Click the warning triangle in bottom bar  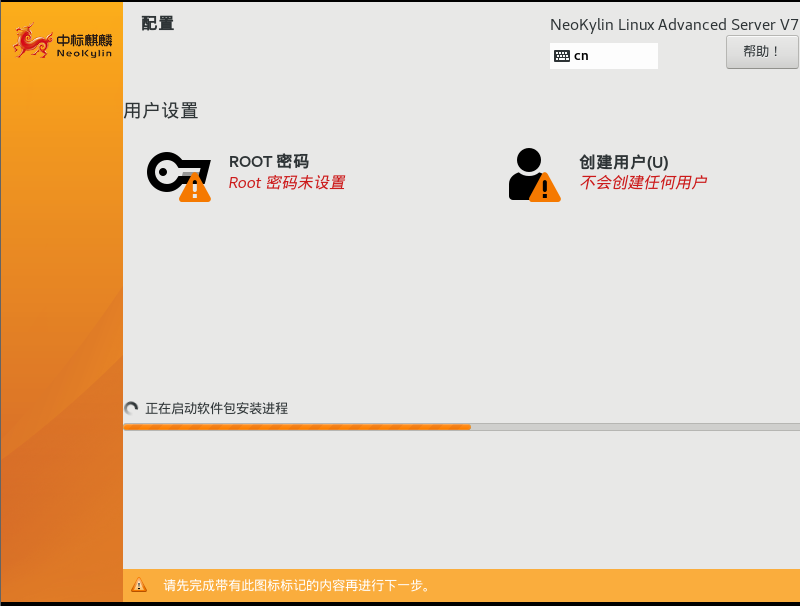[x=139, y=585]
